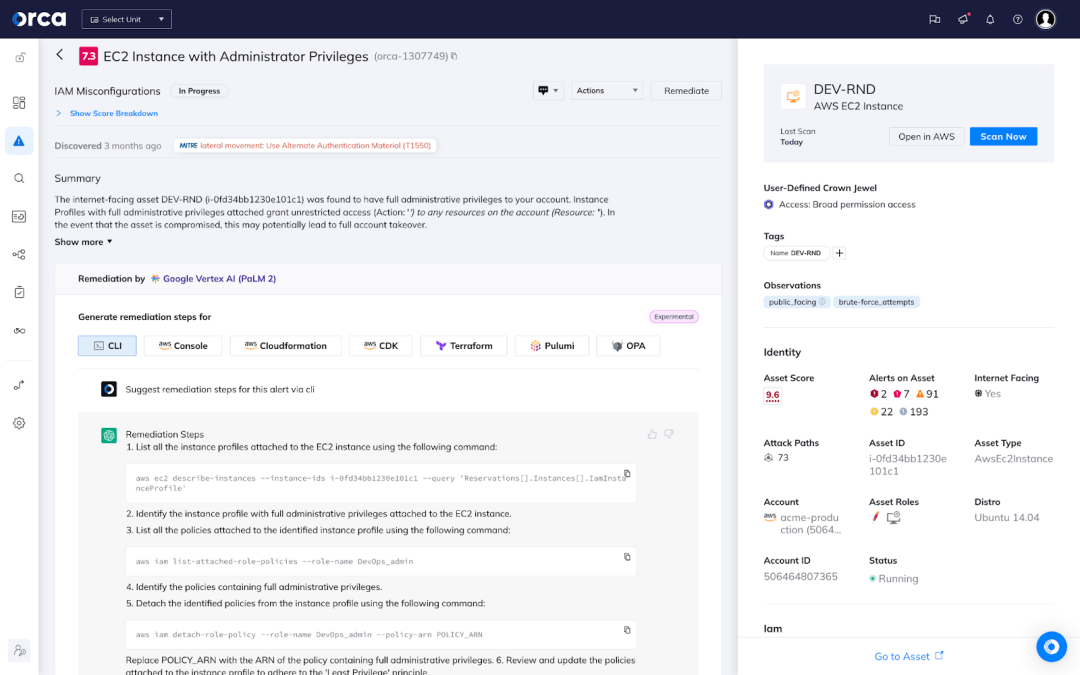Open the Actions dropdown
Screen dimensions: 1080x675
click(607, 90)
